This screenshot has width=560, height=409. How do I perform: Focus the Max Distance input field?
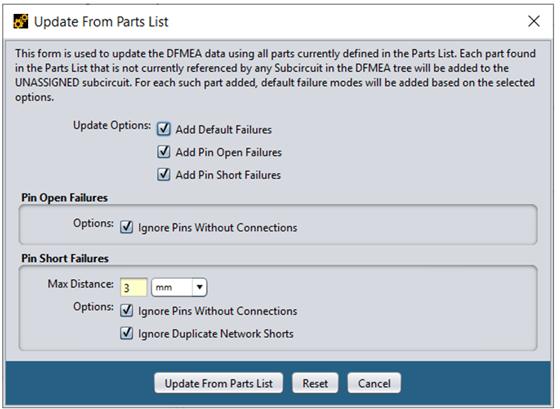tap(134, 287)
